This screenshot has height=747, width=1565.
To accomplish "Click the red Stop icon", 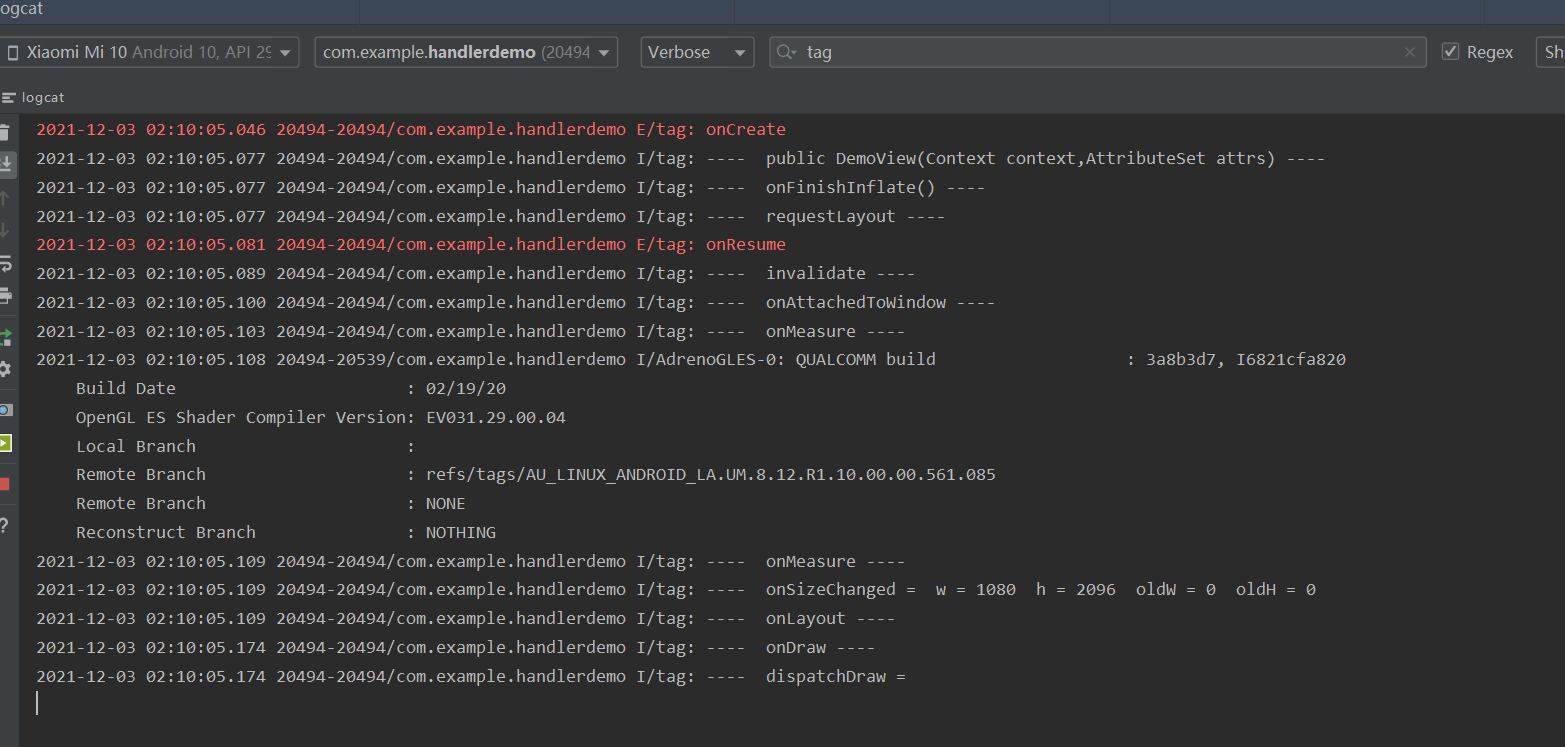I will (5, 484).
